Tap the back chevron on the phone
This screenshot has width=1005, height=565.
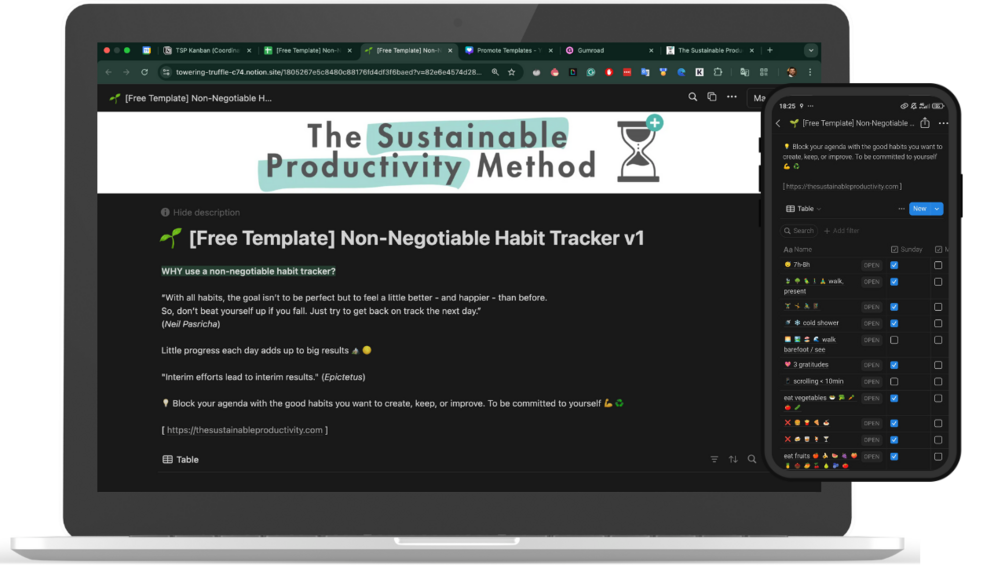(x=778, y=123)
